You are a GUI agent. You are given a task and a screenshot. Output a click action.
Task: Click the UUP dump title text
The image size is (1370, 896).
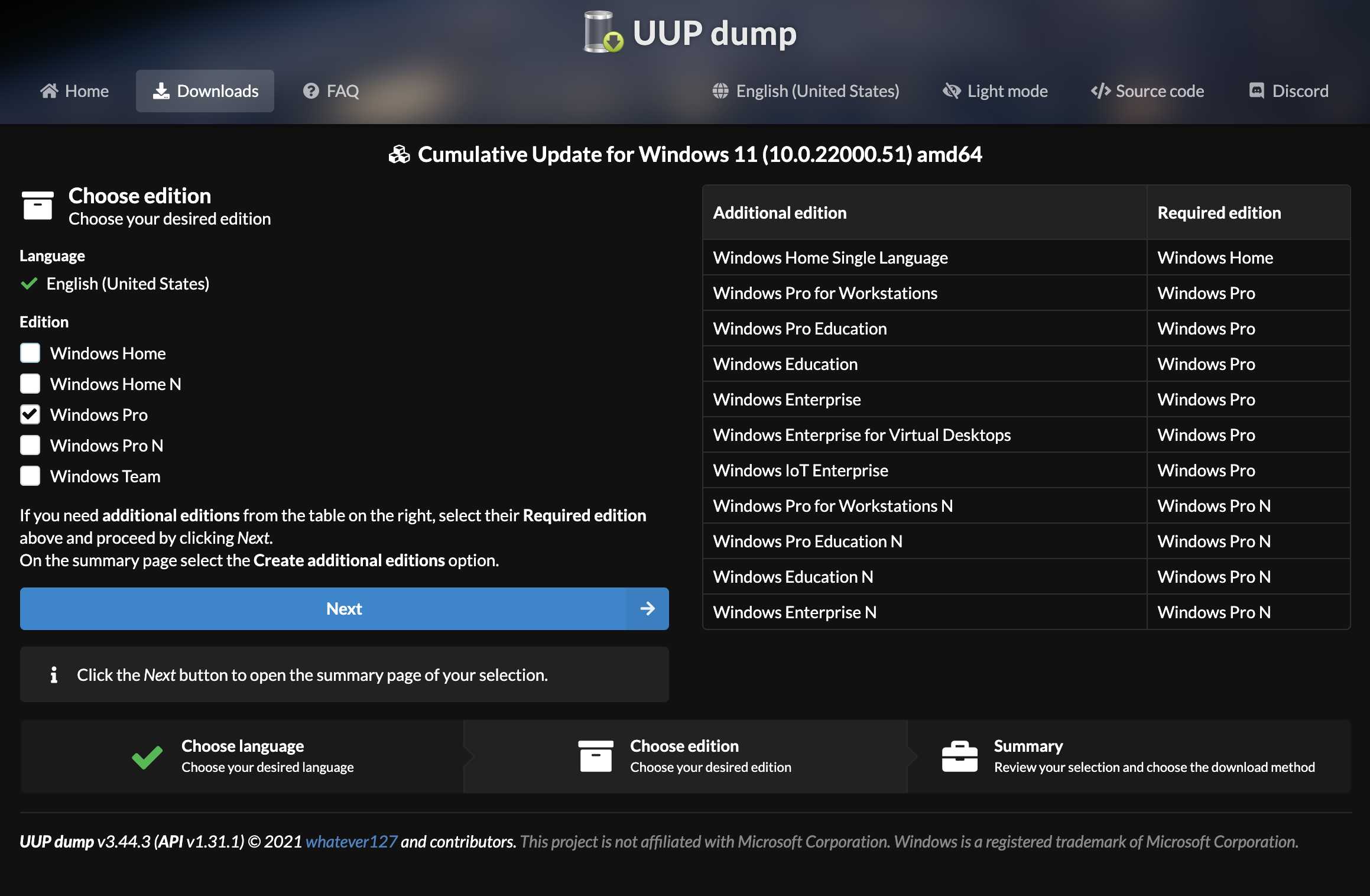click(x=715, y=33)
